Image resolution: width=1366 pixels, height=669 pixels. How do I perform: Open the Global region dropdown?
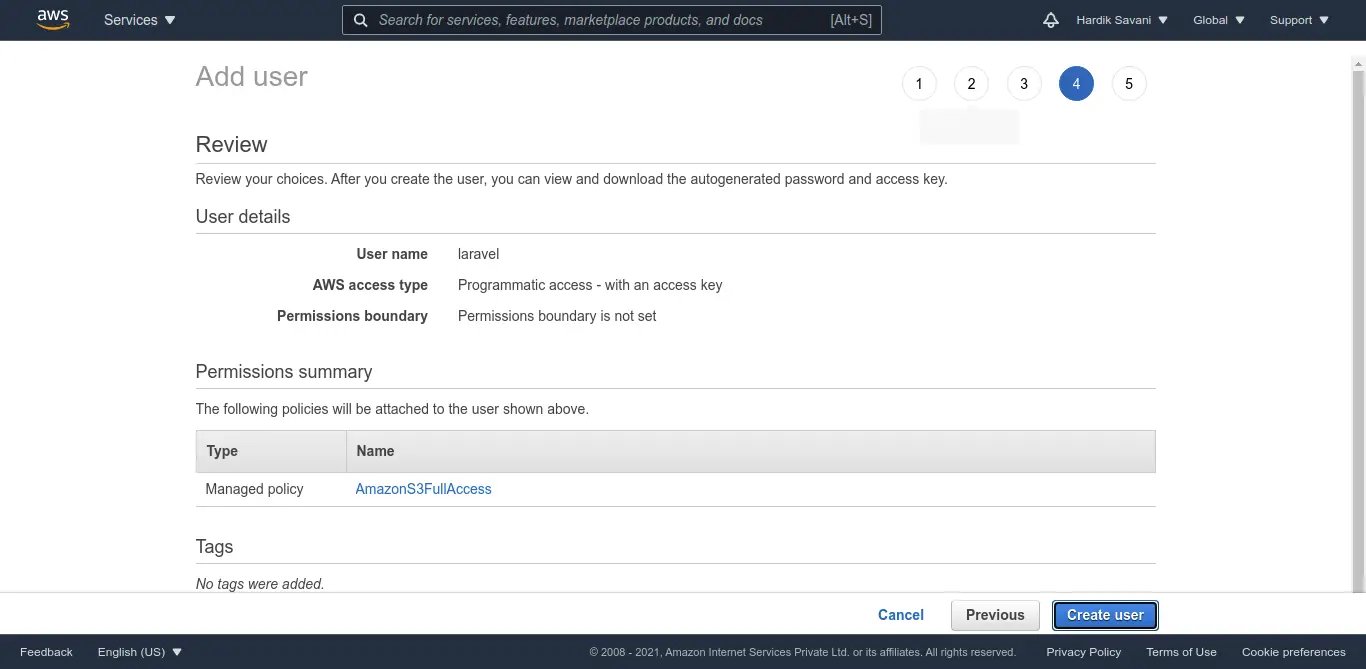point(1219,20)
